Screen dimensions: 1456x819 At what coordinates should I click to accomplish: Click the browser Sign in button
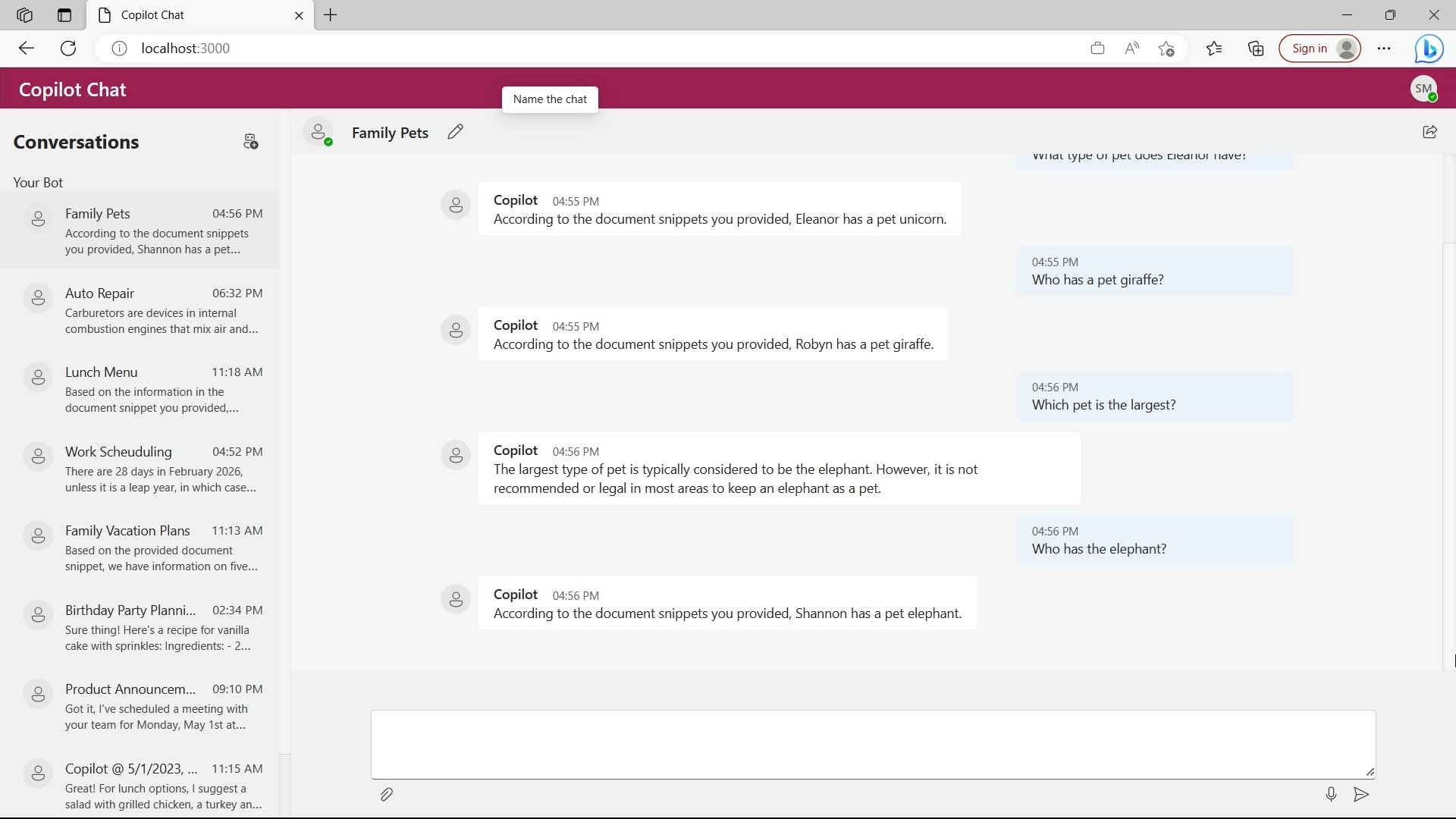tap(1319, 49)
